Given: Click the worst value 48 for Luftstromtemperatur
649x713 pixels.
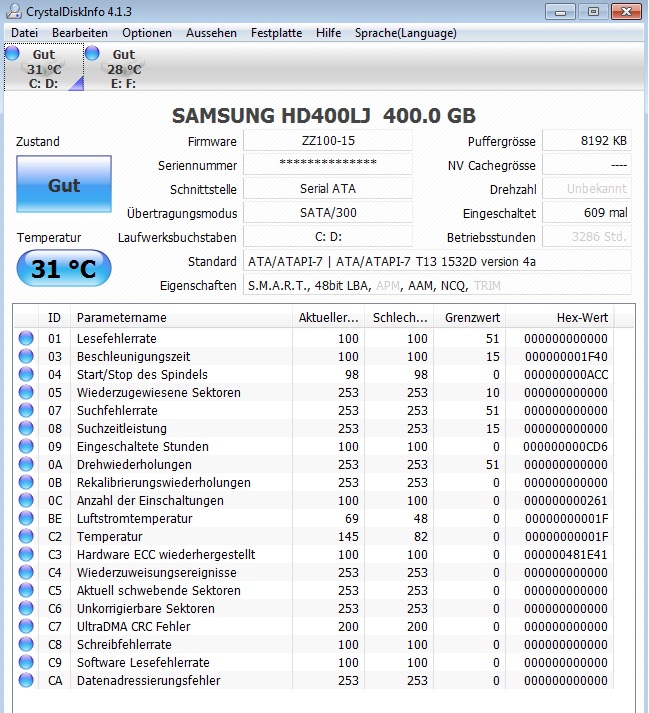Looking at the screenshot, I should pyautogui.click(x=420, y=518).
